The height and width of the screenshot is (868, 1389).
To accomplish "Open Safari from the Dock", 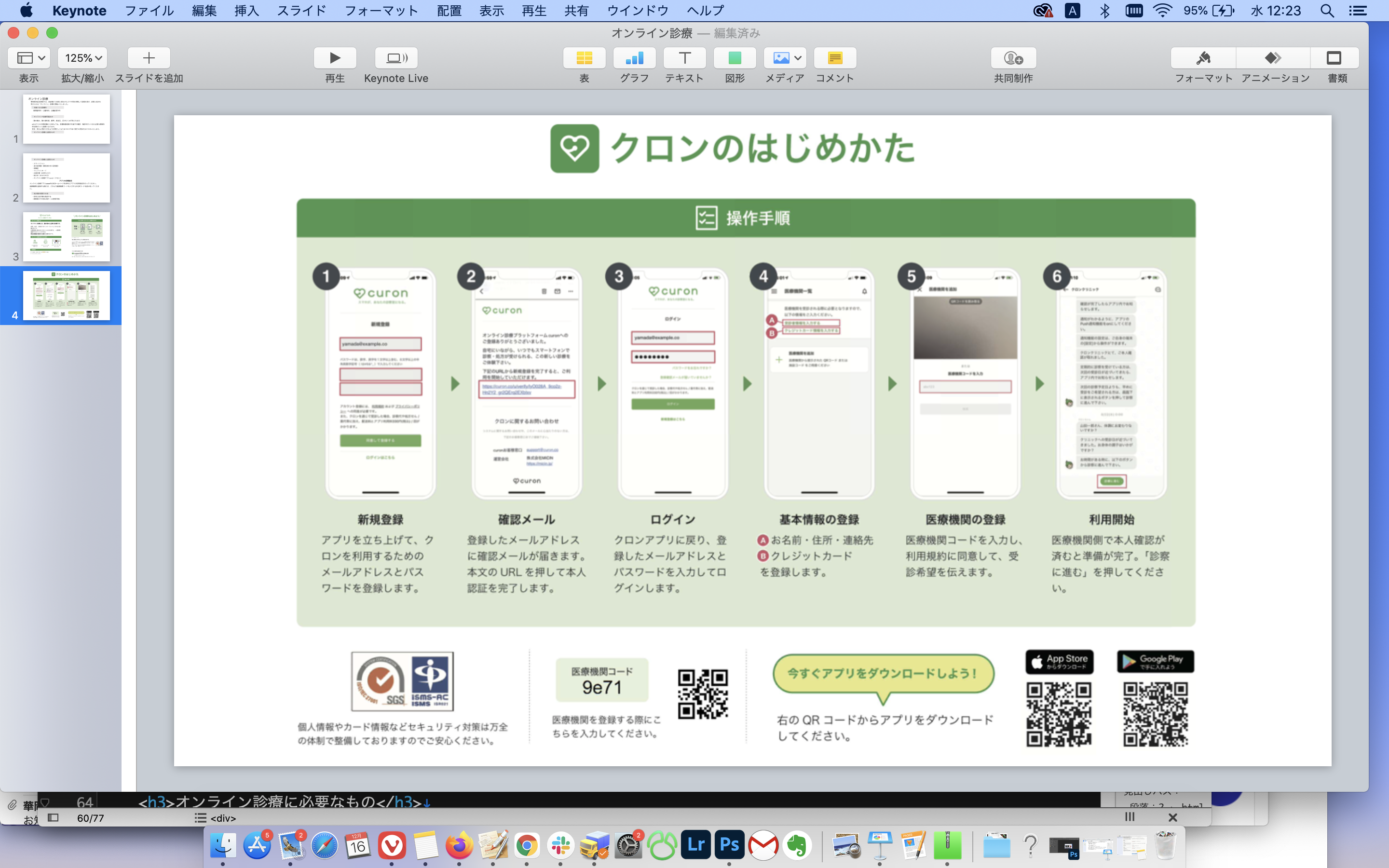I will tap(324, 845).
